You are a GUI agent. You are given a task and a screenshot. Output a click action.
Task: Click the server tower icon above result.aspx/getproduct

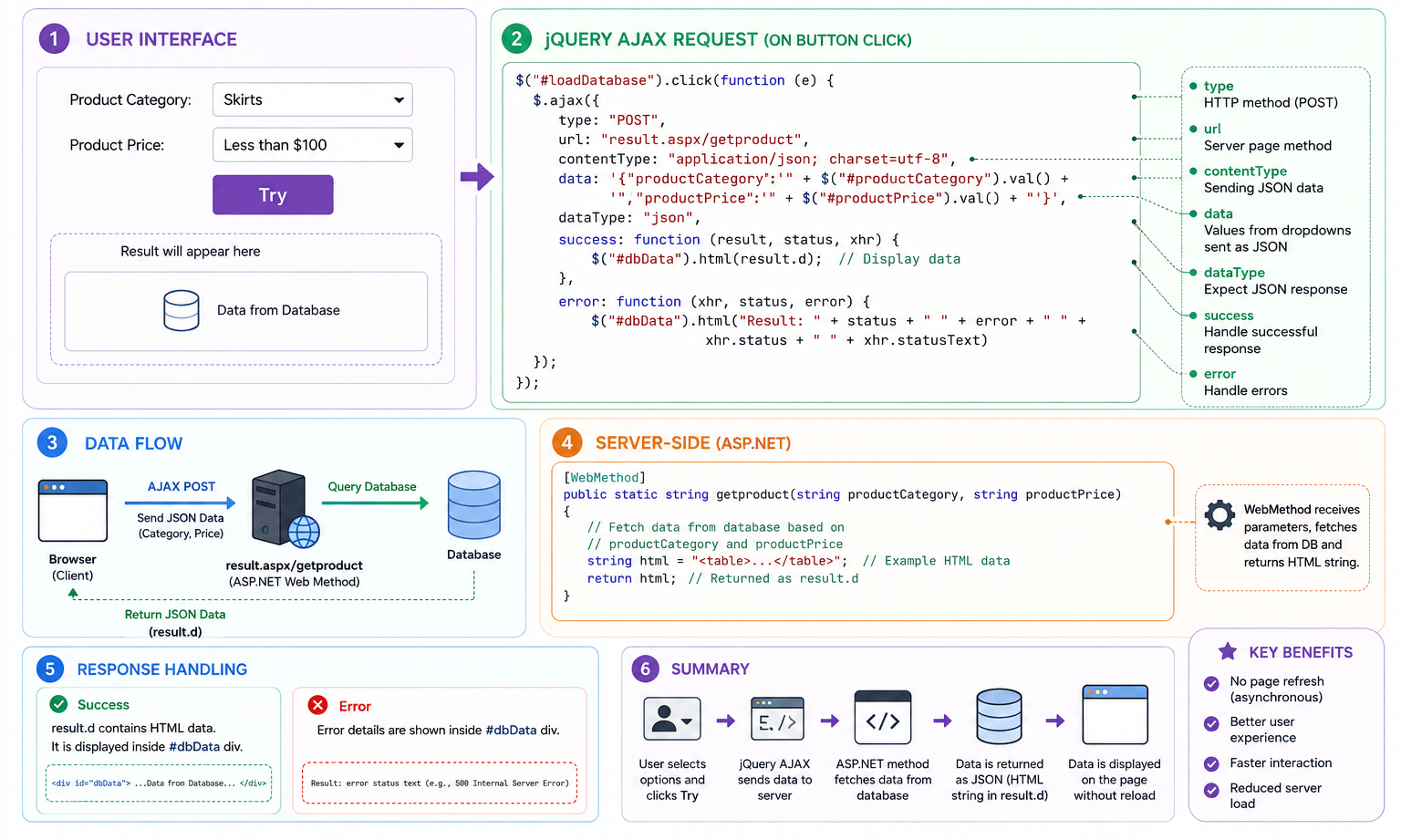coord(285,508)
